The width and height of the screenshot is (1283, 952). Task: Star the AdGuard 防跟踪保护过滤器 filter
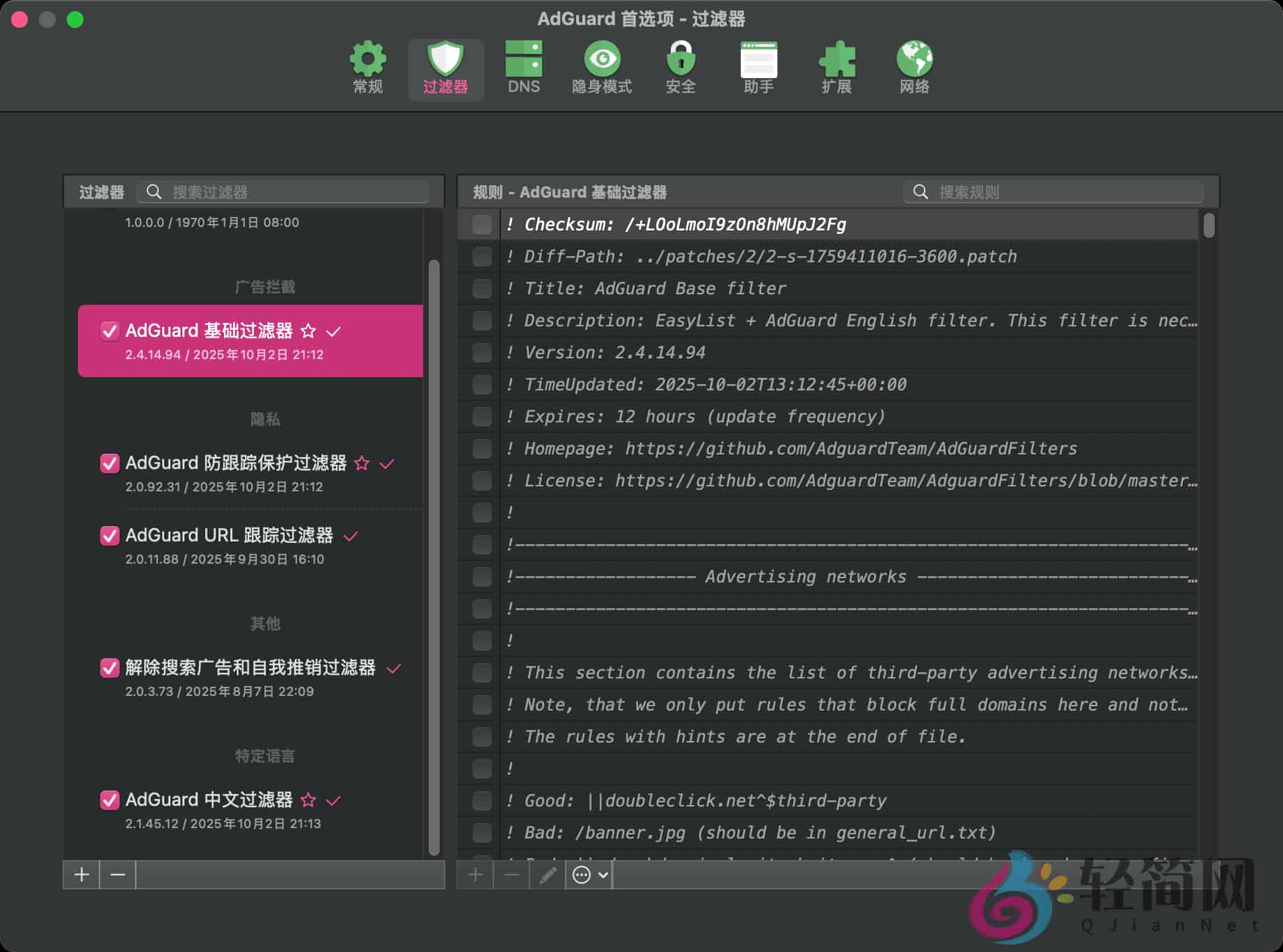point(362,463)
